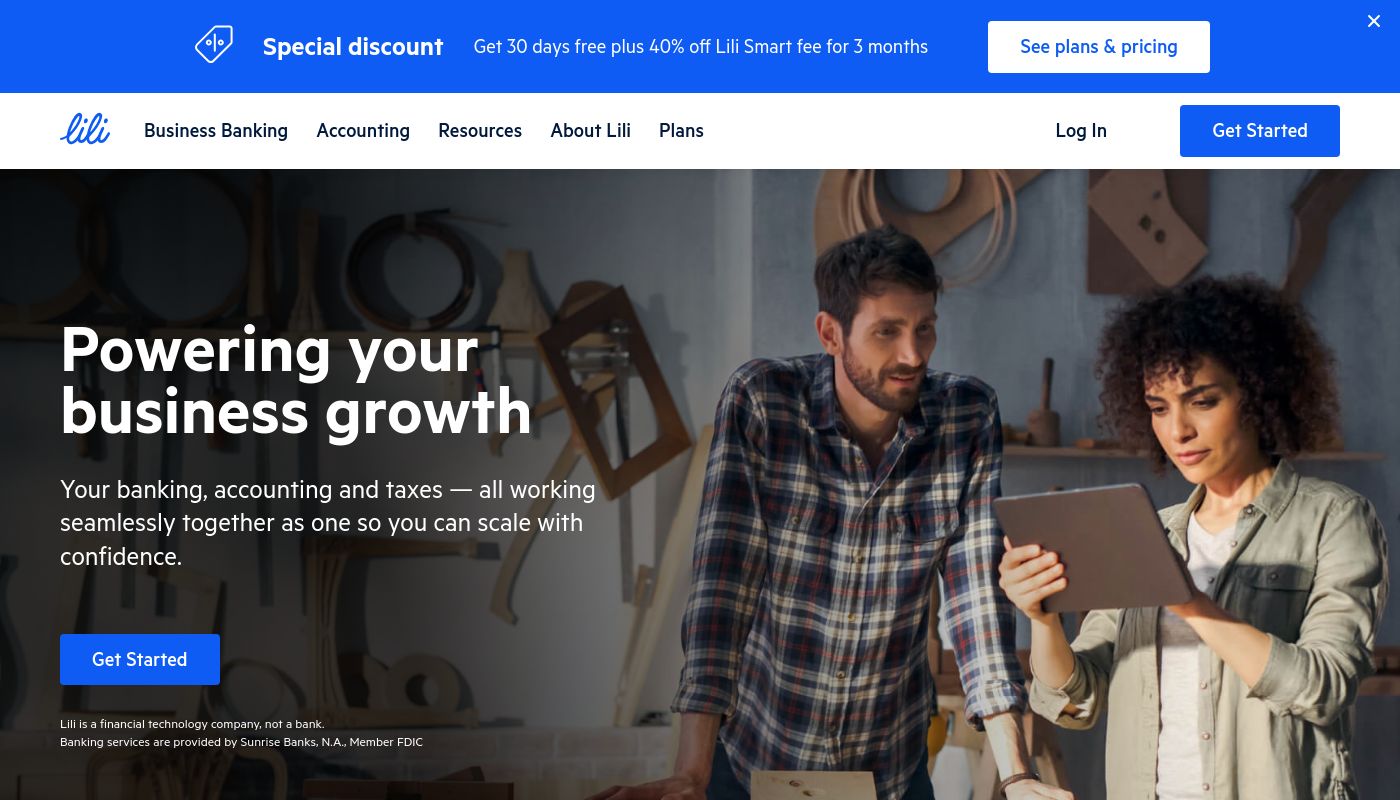Viewport: 1400px width, 800px height.
Task: Click the See plans & pricing button
Action: 1099,47
